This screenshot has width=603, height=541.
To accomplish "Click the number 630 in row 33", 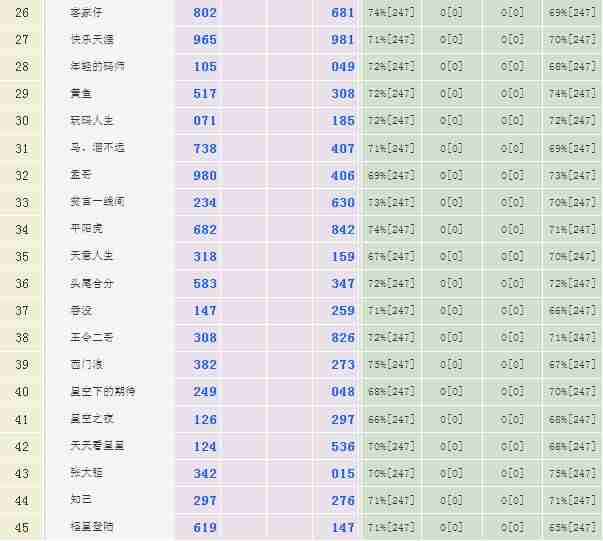I will (343, 203).
